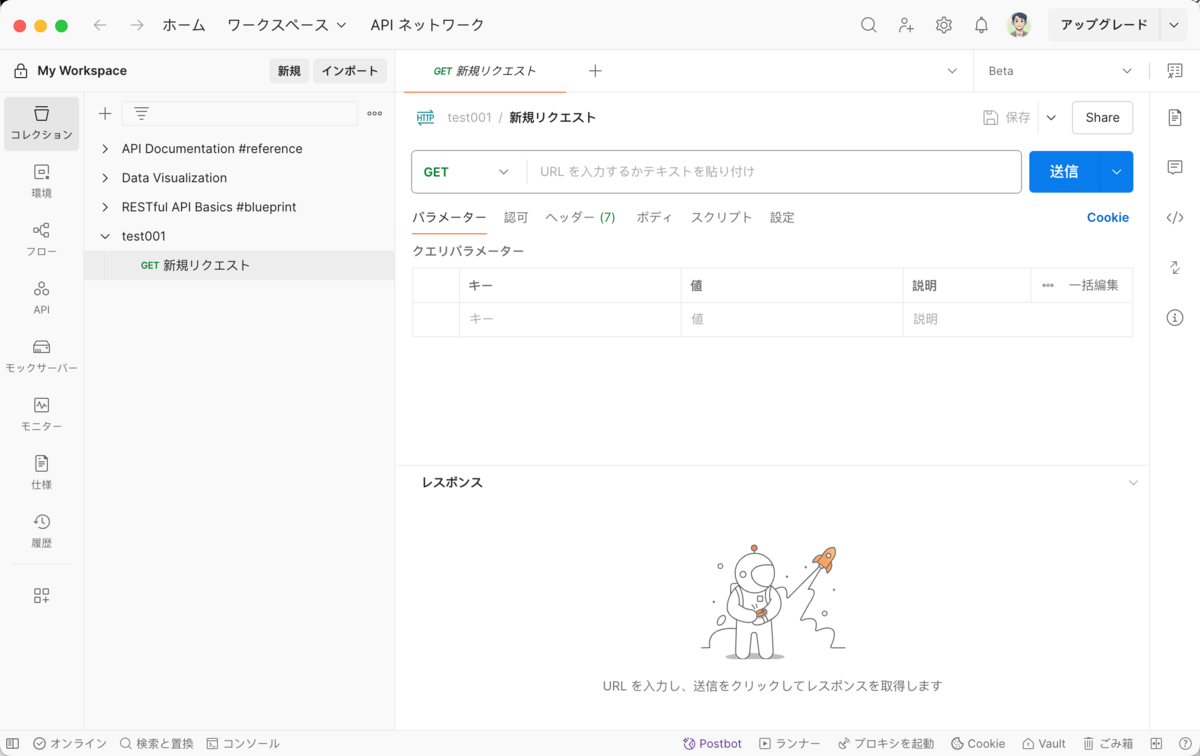This screenshot has height=756, width=1200.
Task: Open the Mock Servers (モックサーバー) sidebar icon
Action: 41,356
